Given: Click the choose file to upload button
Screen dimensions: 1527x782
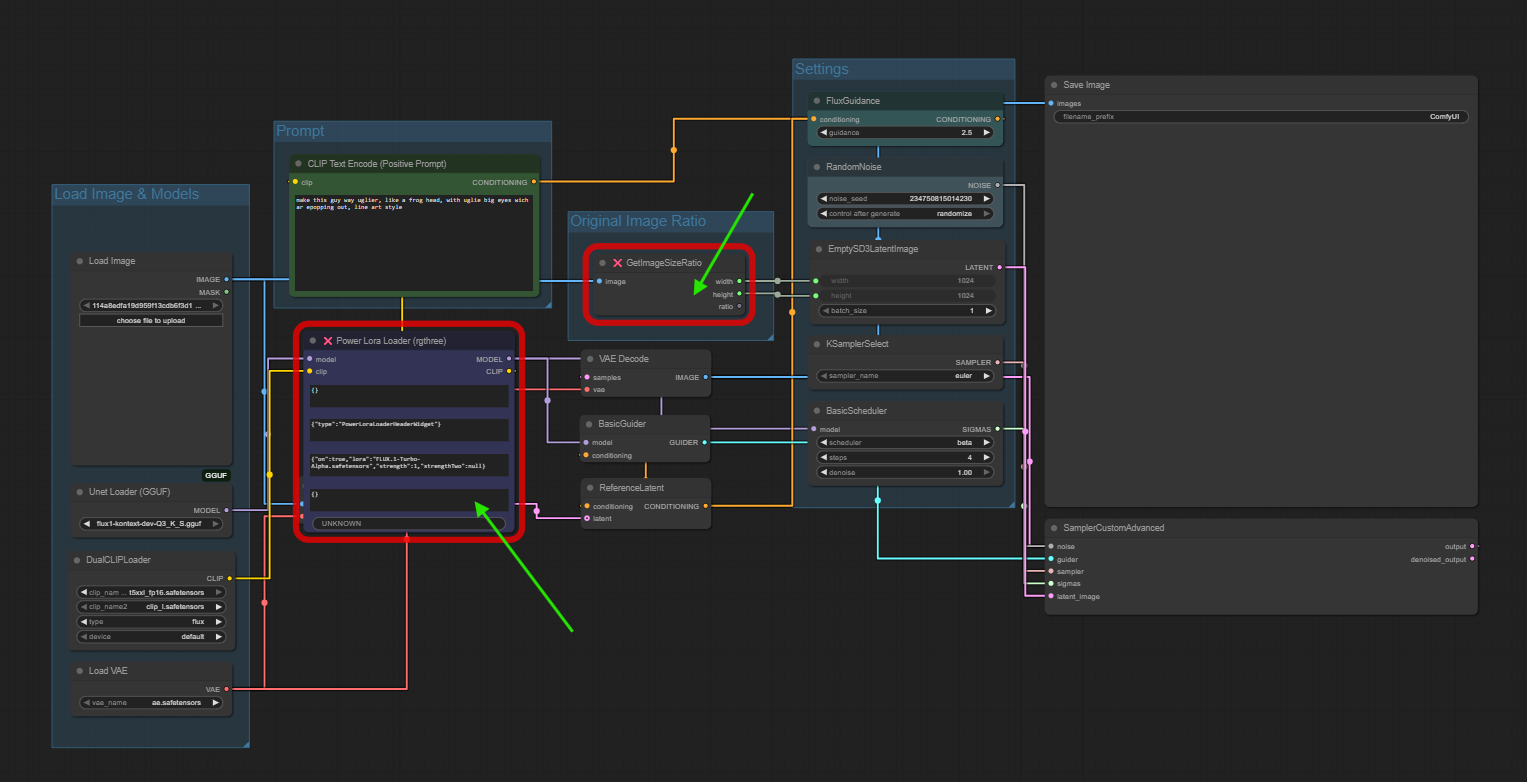Looking at the screenshot, I should click(x=150, y=319).
